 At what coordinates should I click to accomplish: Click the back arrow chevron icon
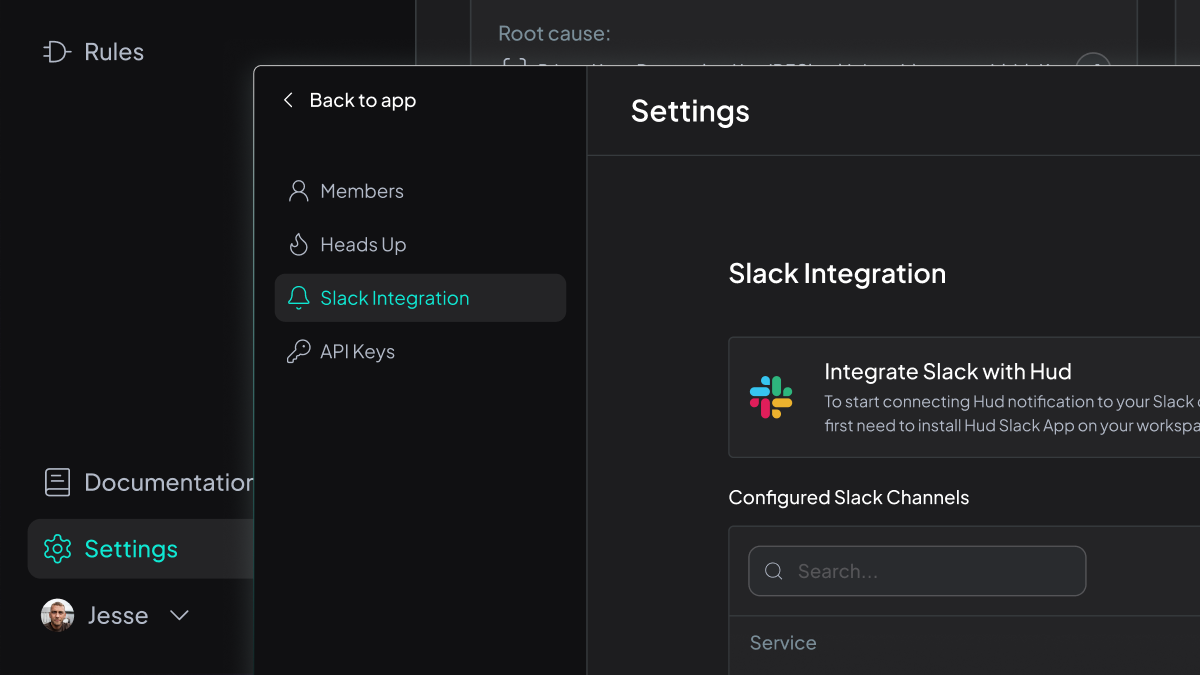[288, 100]
